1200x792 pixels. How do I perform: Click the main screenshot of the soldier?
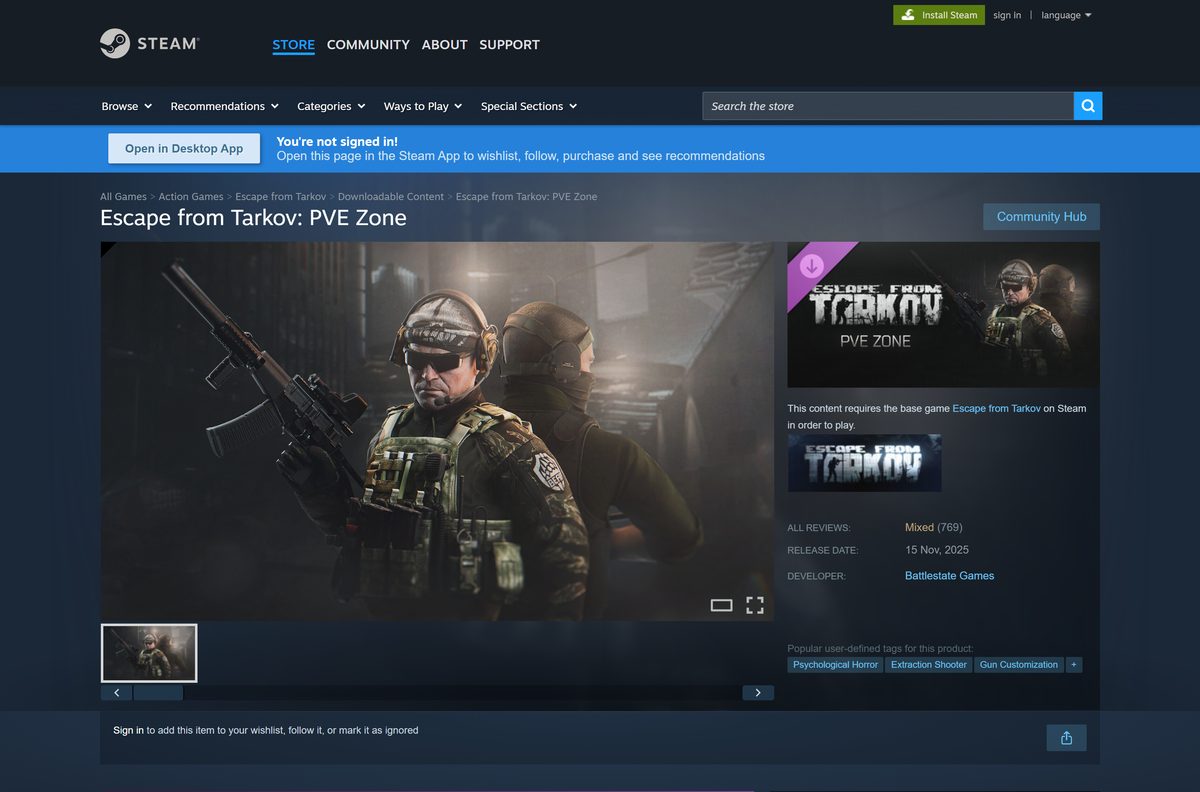[437, 431]
